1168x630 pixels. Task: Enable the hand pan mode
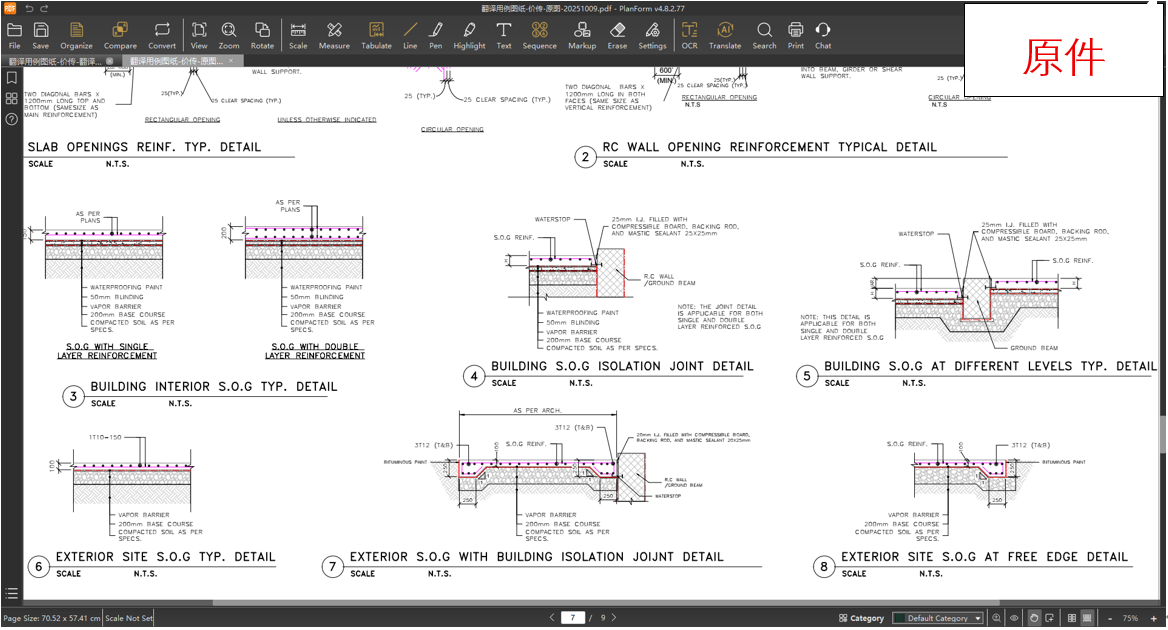tap(1034, 618)
